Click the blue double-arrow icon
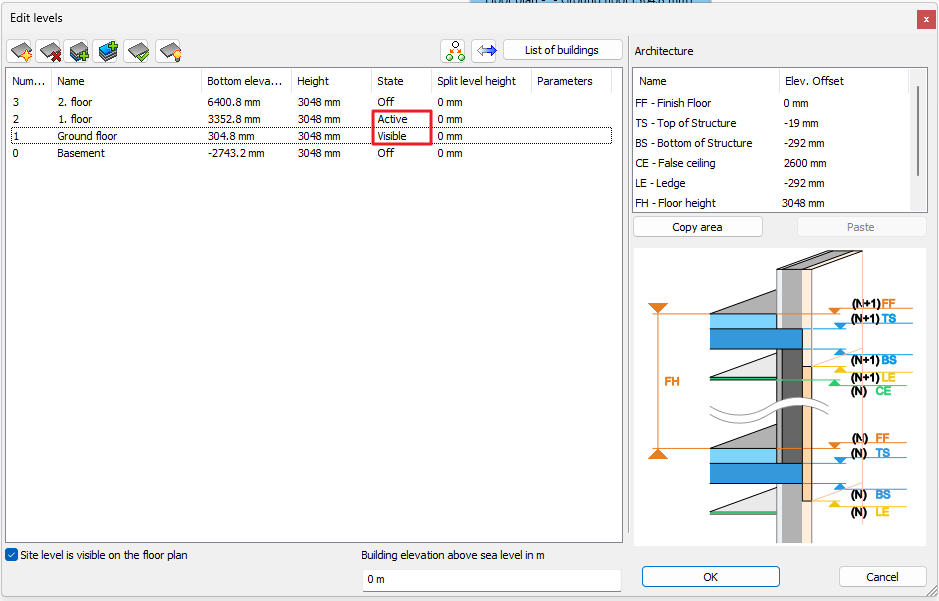 coord(485,51)
